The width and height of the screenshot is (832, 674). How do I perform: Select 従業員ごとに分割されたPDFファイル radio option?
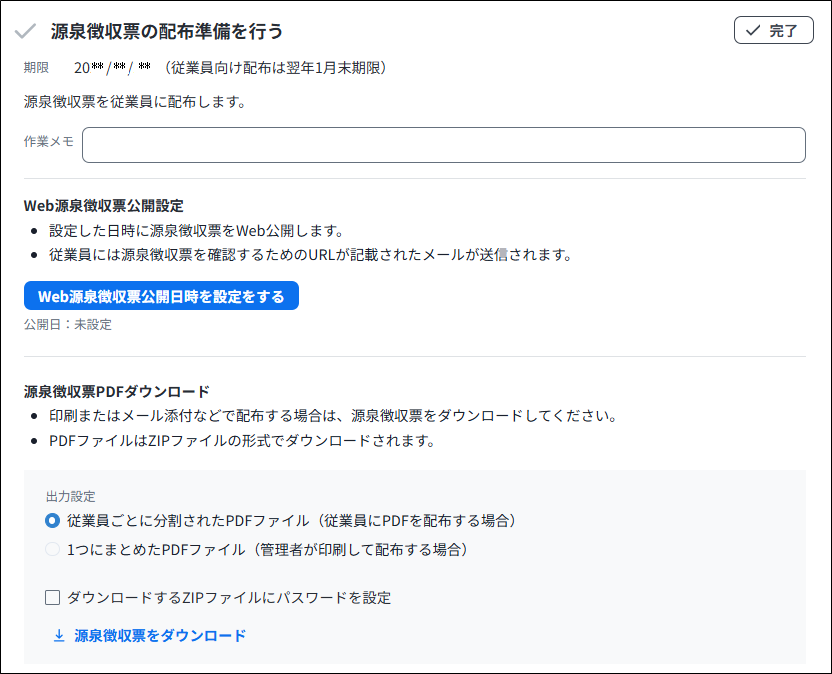[x=53, y=521]
